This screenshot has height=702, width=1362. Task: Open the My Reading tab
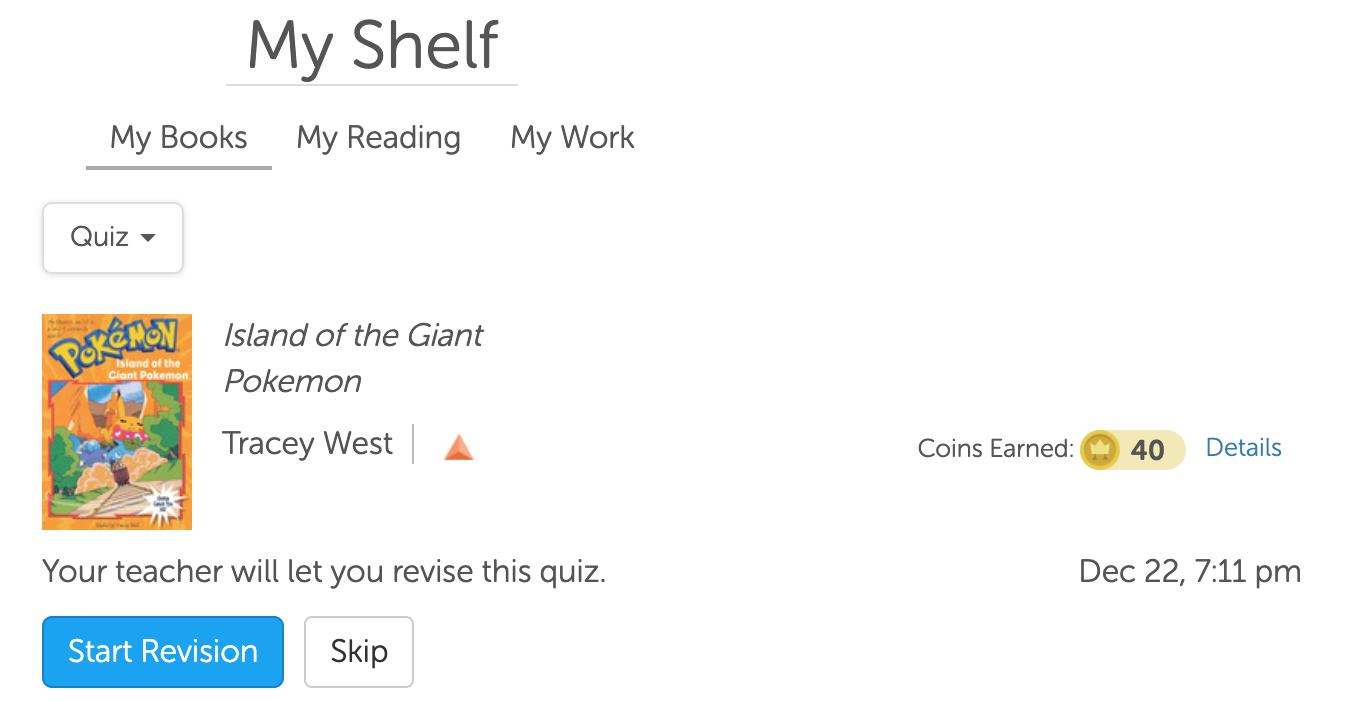pos(378,138)
